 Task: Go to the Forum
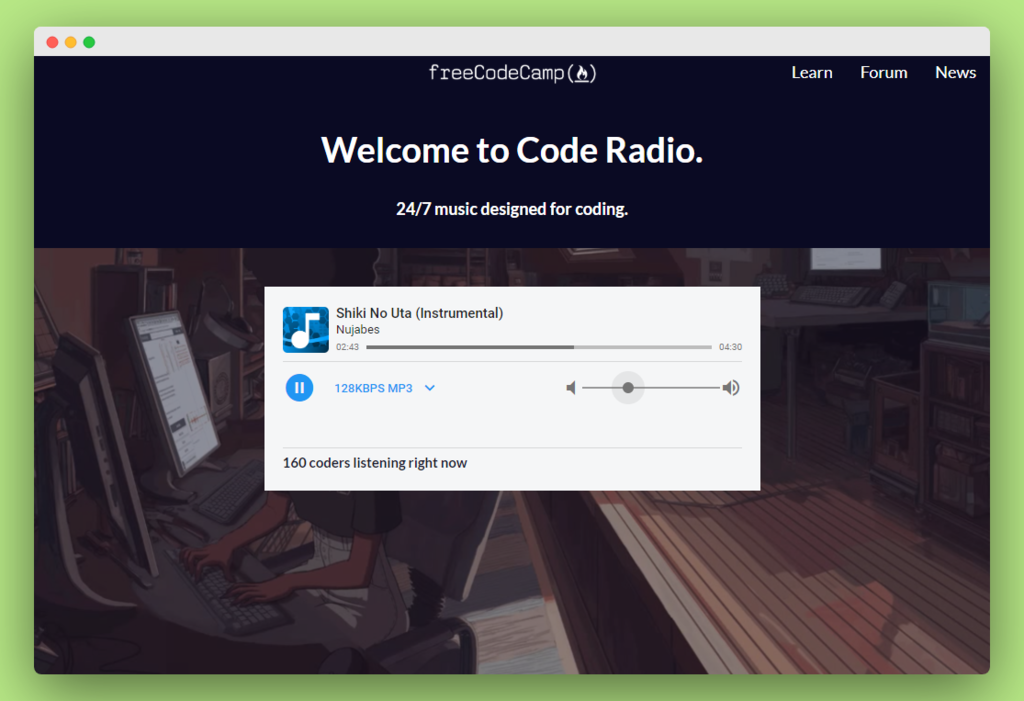coord(883,72)
